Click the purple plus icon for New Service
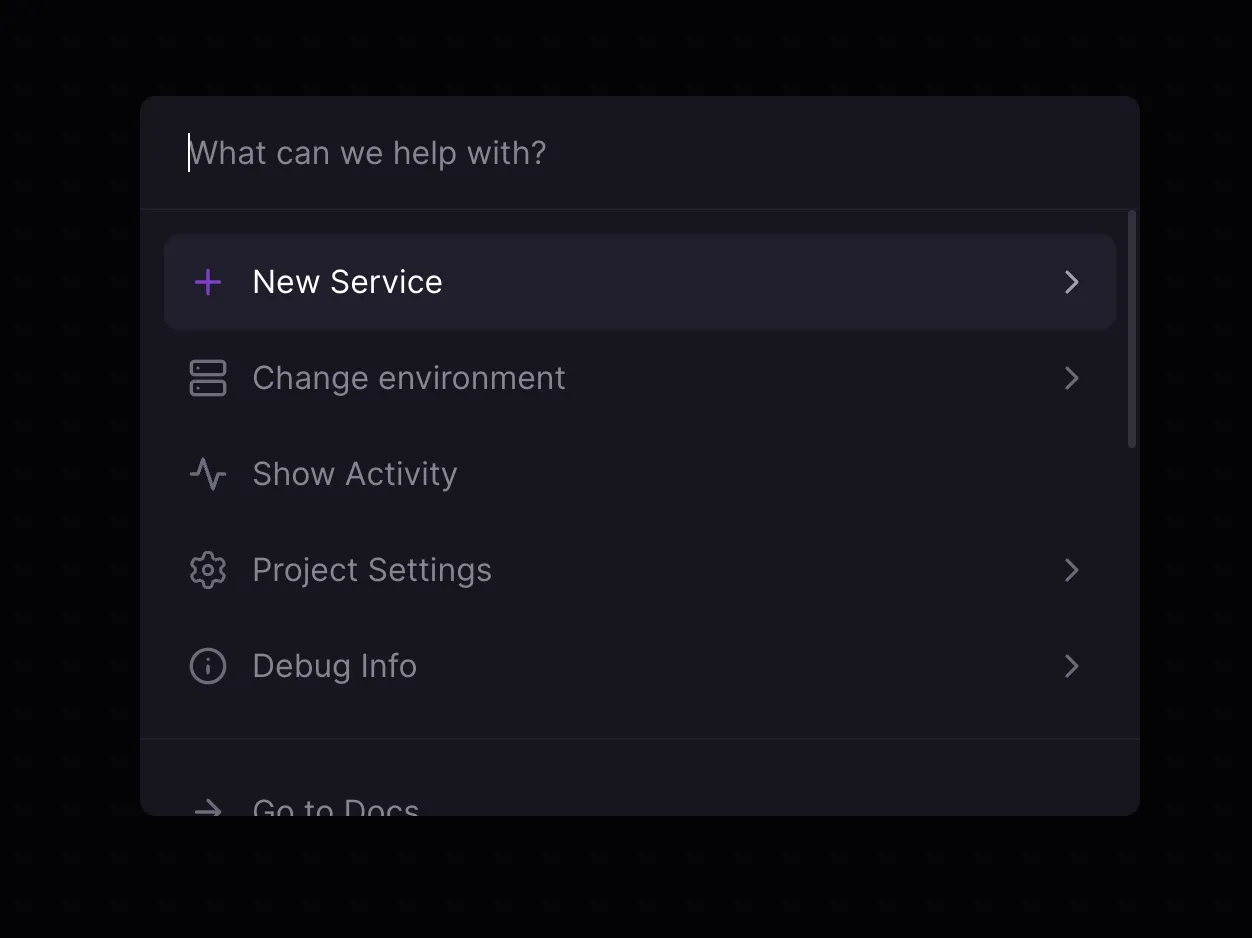Screen dimensions: 1252x938 click(x=208, y=282)
